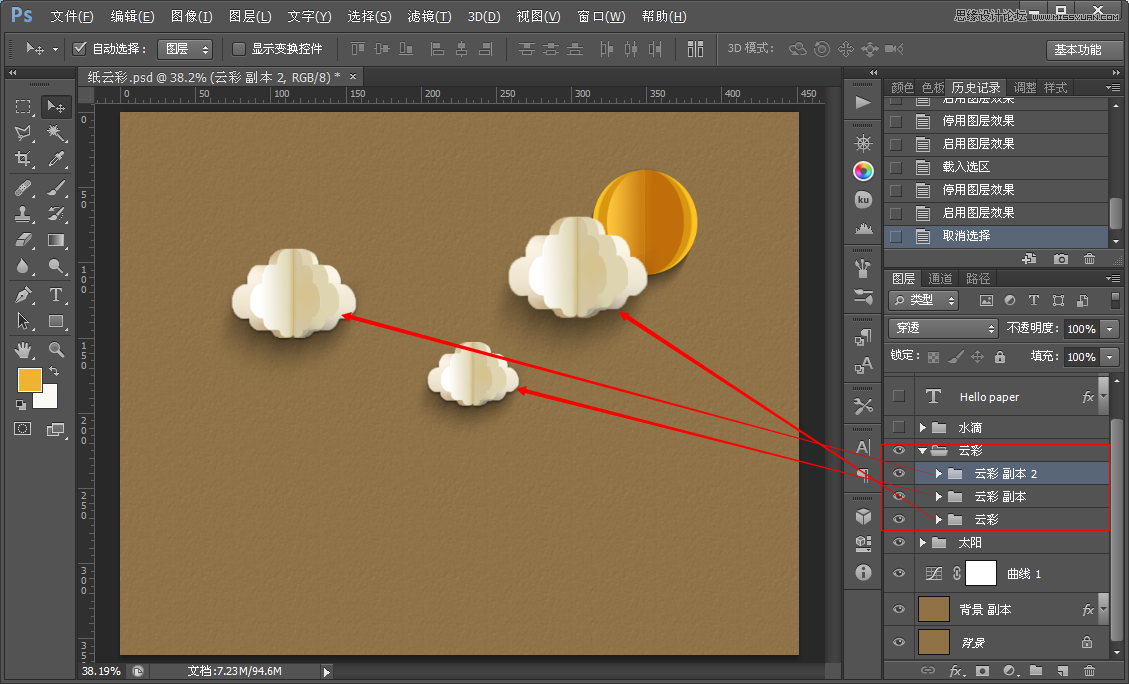Select the Blur tool

[23, 266]
